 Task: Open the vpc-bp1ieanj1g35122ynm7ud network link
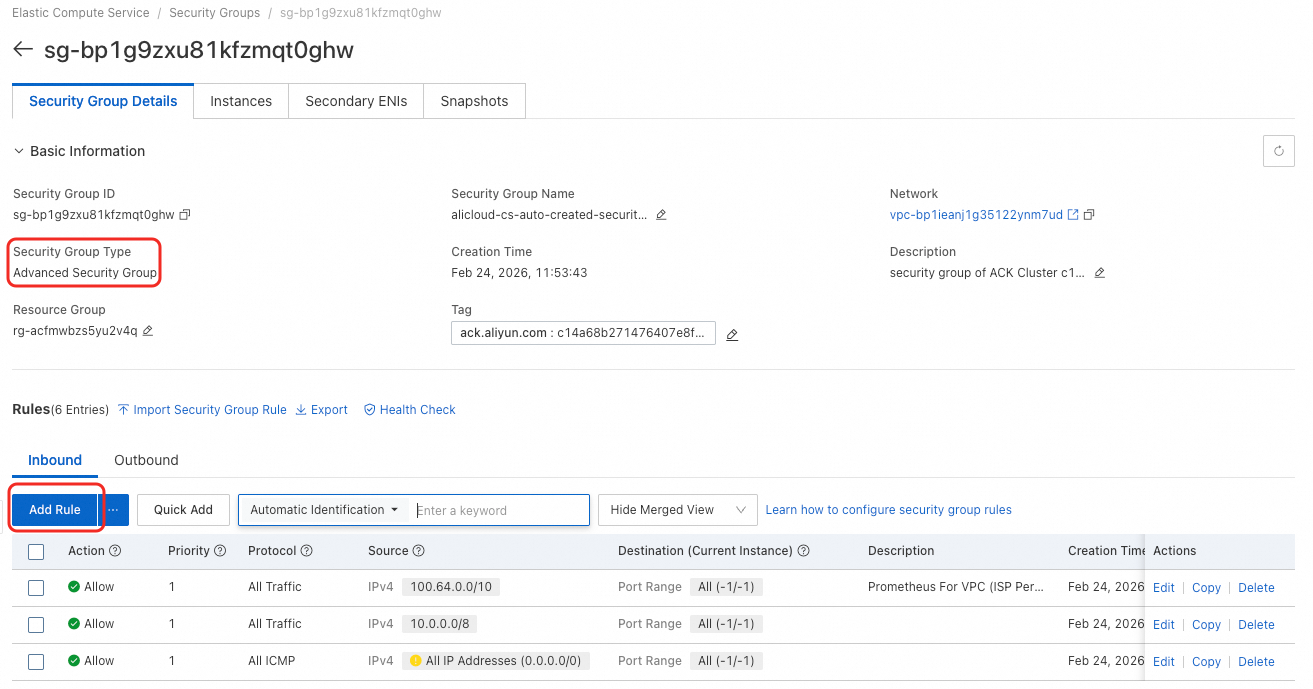pyautogui.click(x=976, y=215)
